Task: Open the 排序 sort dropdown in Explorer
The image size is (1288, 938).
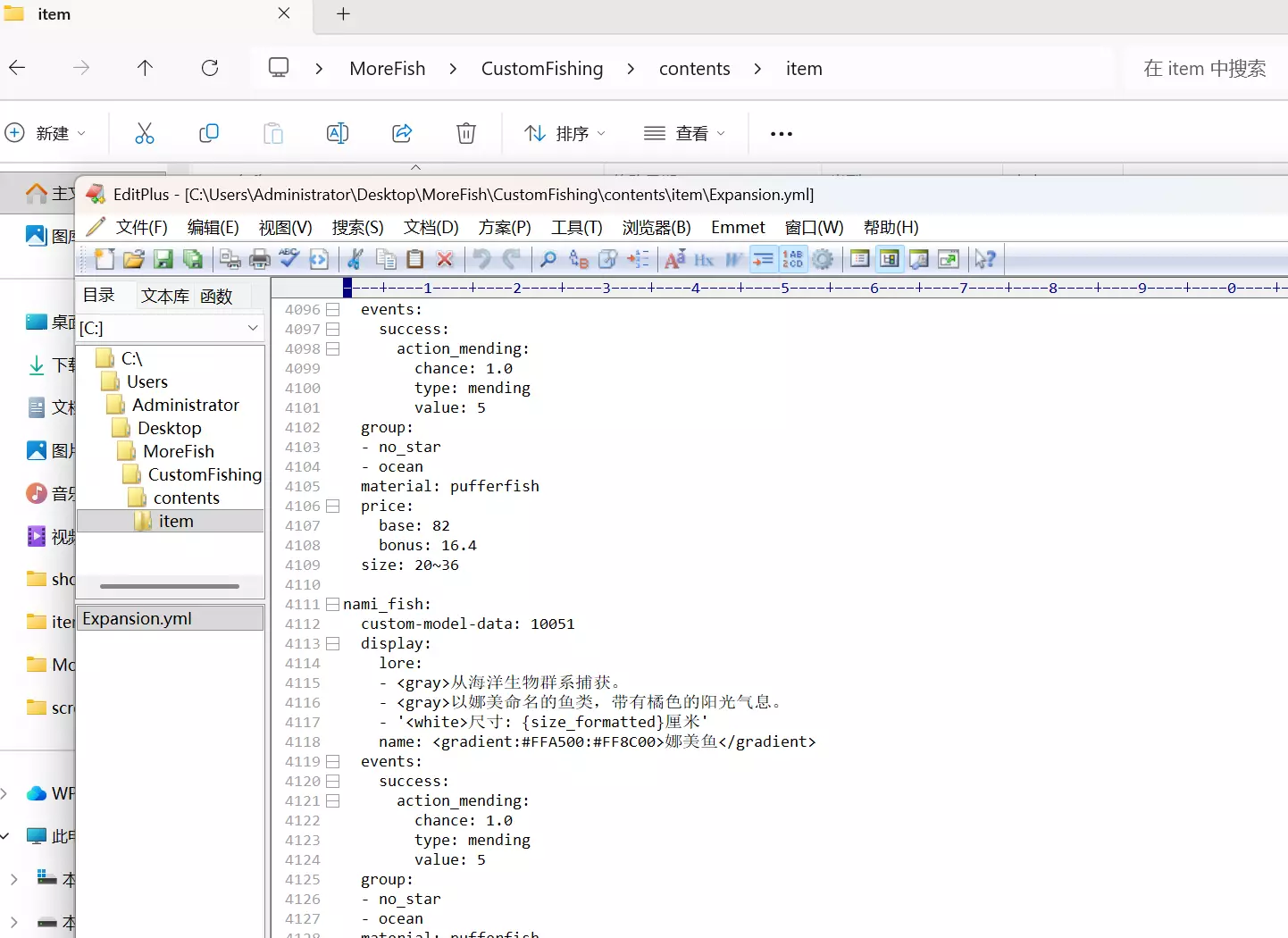Action: click(x=565, y=133)
